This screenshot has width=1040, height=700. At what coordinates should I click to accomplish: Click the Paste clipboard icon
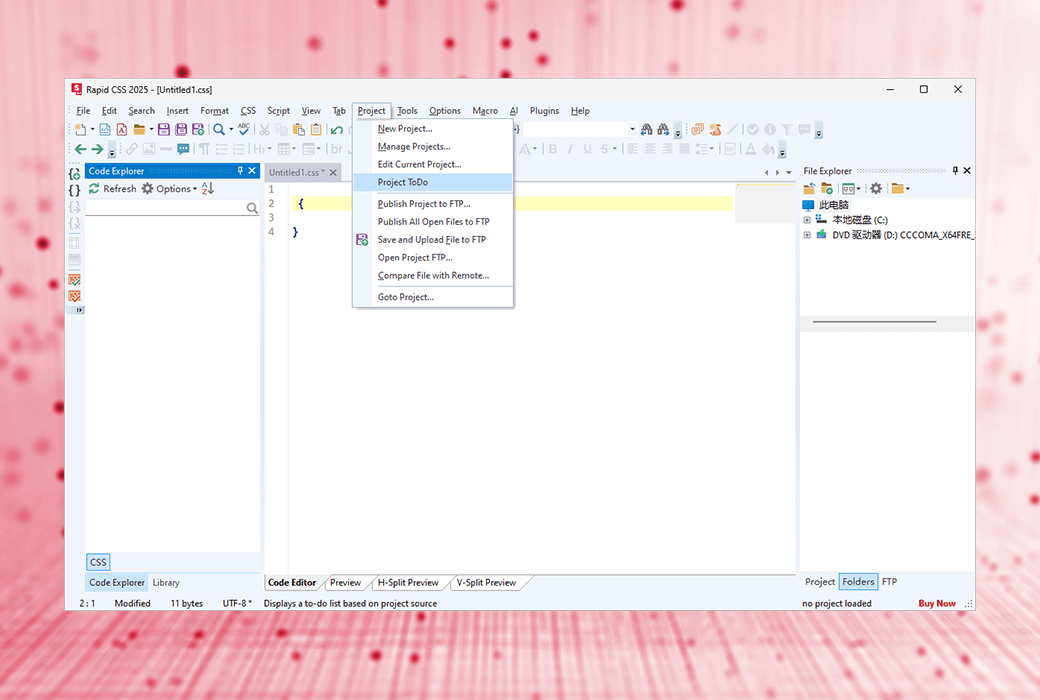pos(298,129)
